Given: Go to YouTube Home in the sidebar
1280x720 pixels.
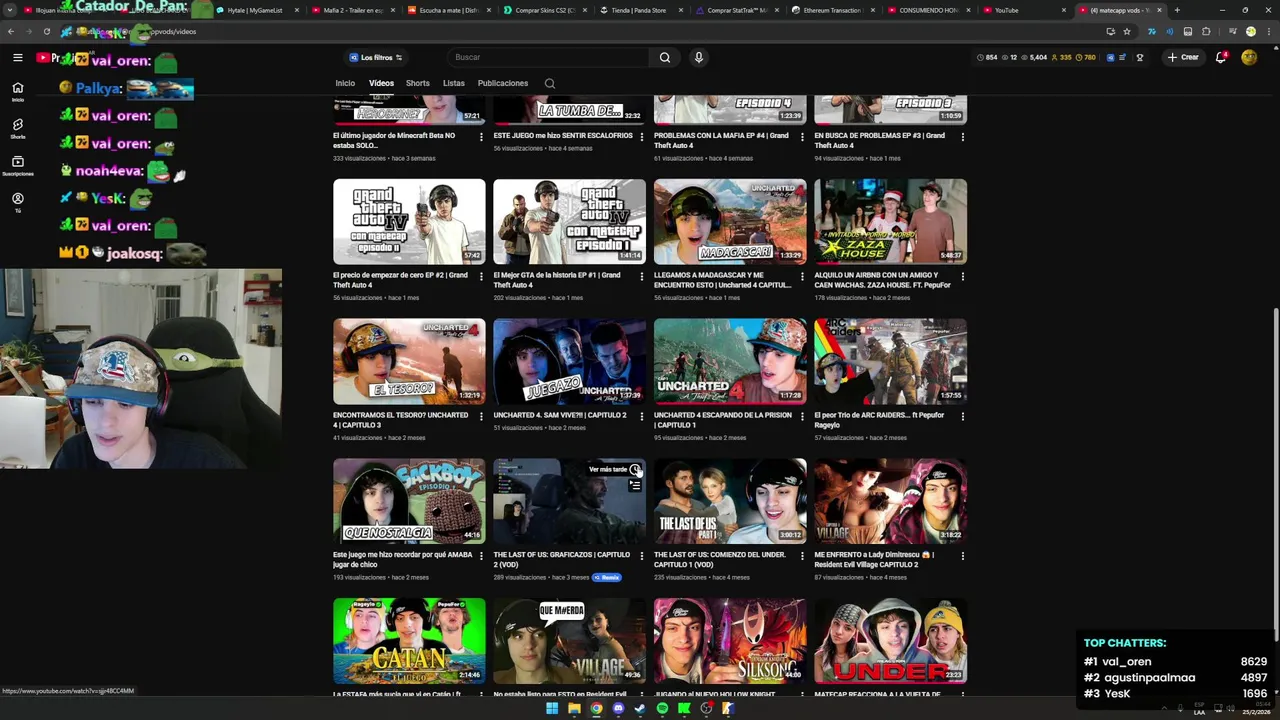Looking at the screenshot, I should click(17, 93).
